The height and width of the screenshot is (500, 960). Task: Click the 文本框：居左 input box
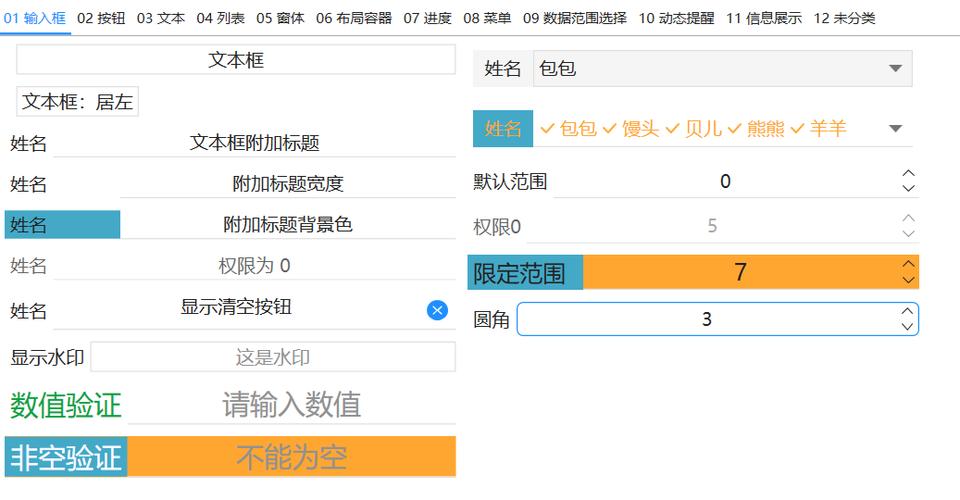(x=77, y=102)
